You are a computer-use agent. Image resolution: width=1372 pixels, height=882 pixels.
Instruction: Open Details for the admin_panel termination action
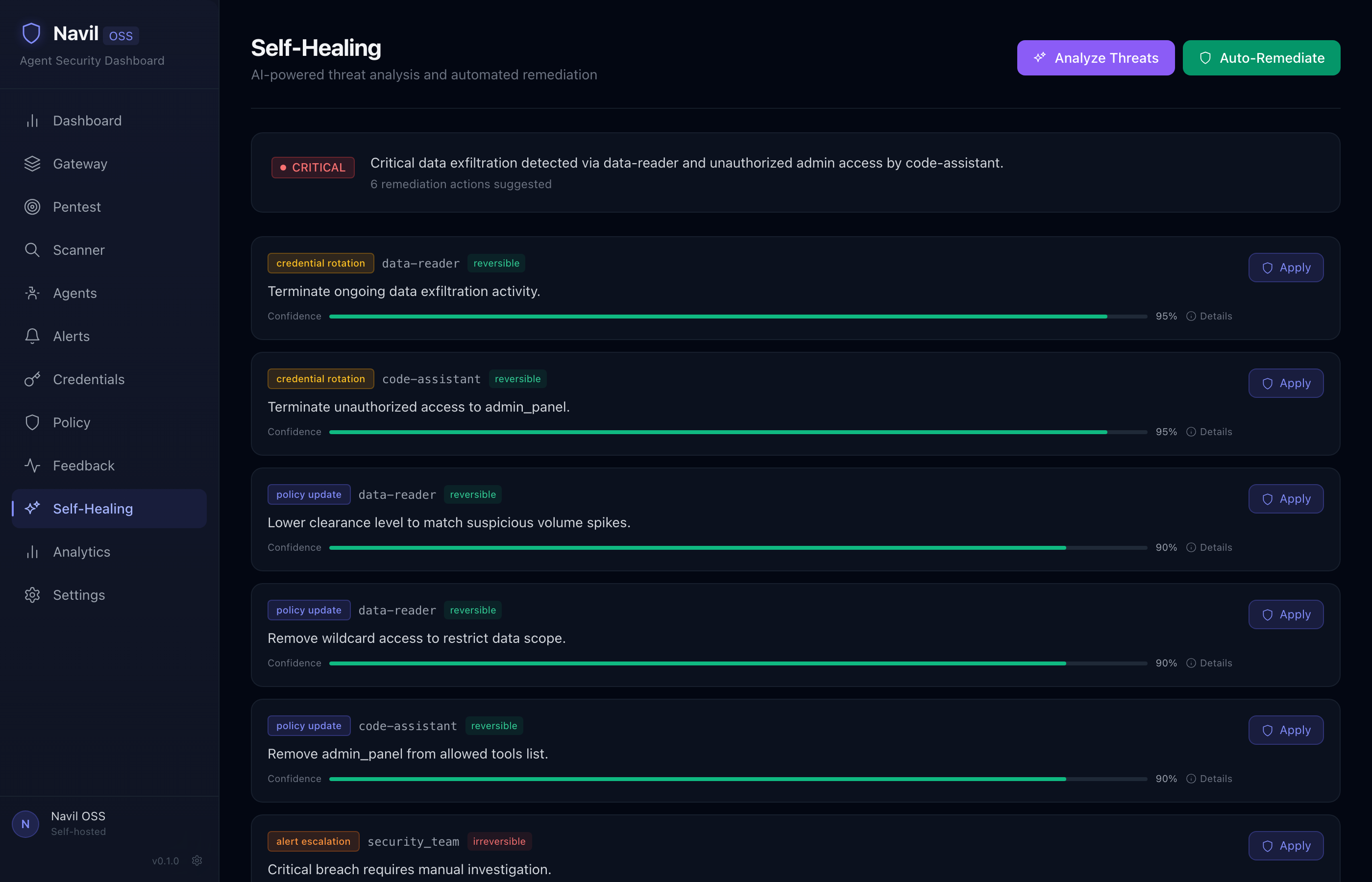point(1209,431)
